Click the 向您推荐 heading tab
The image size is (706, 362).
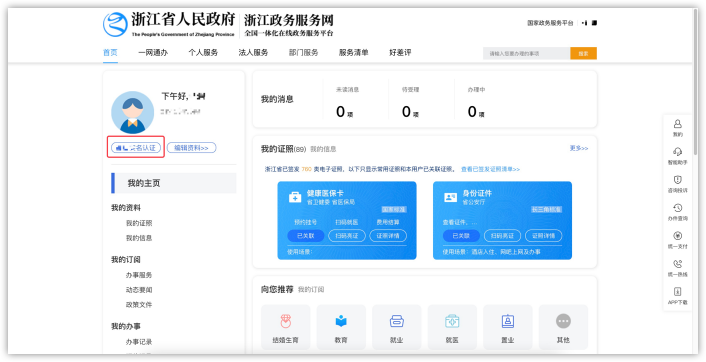277,289
